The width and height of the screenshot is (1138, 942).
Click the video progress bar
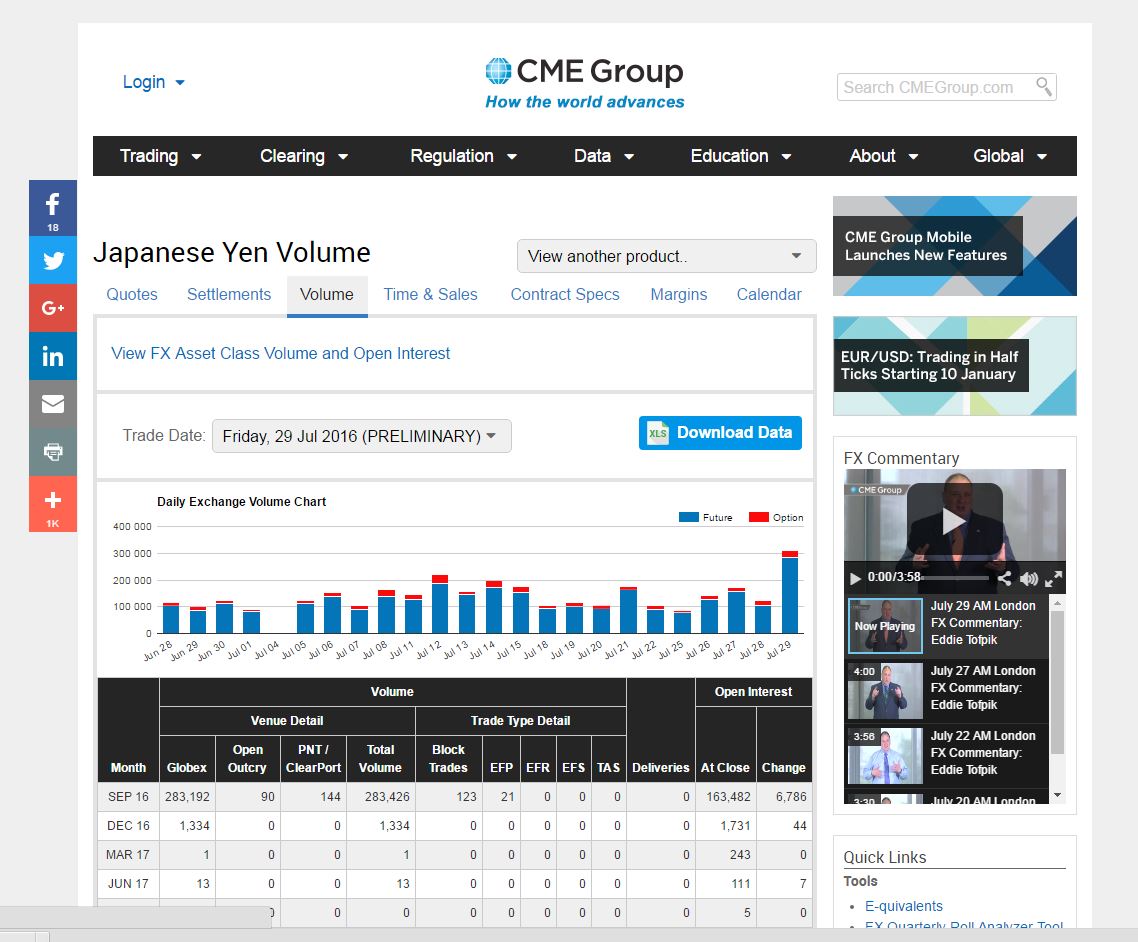(x=954, y=578)
